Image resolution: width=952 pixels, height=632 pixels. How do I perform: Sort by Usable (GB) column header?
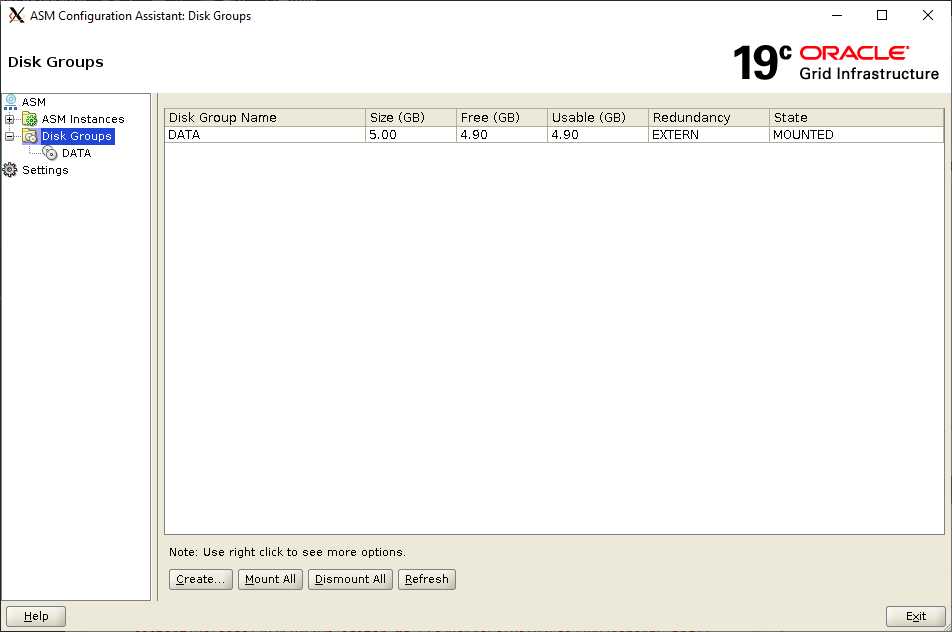(598, 117)
